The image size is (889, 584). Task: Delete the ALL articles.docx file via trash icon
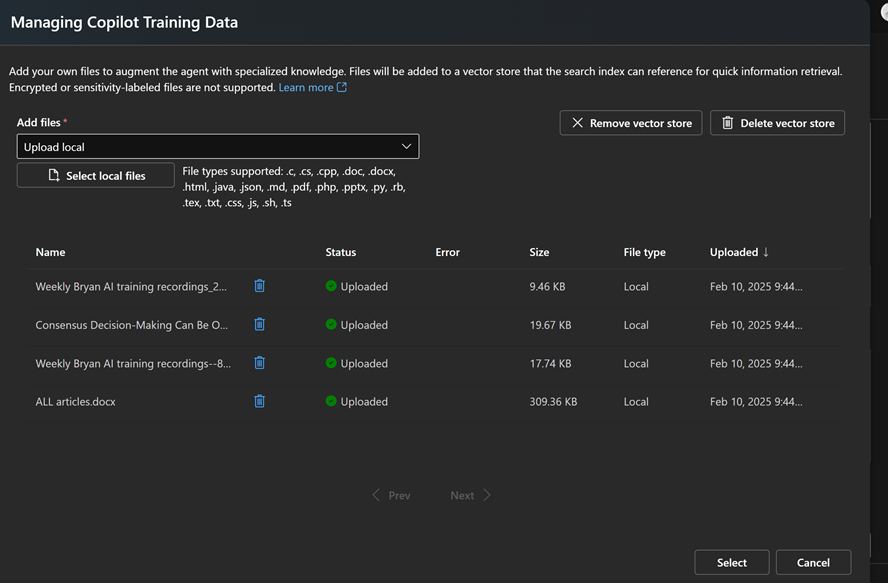tap(260, 401)
